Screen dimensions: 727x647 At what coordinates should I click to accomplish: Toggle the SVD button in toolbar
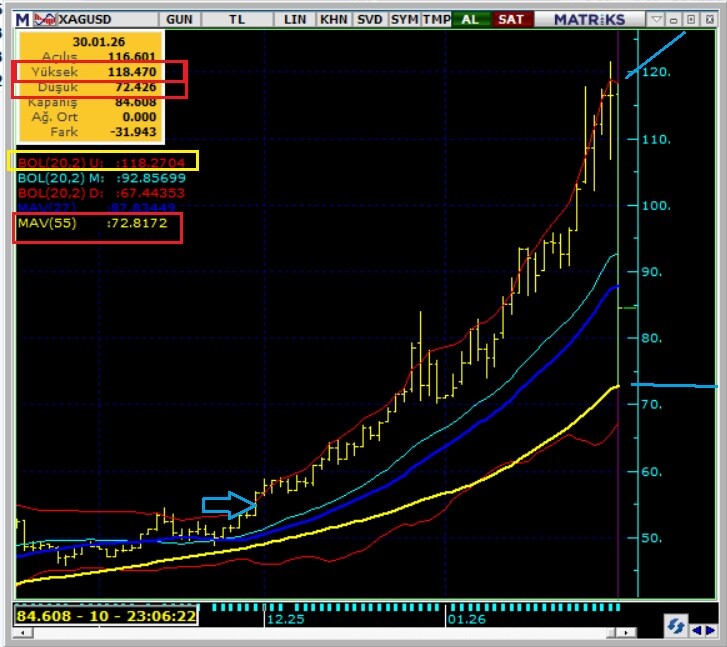pyautogui.click(x=369, y=19)
